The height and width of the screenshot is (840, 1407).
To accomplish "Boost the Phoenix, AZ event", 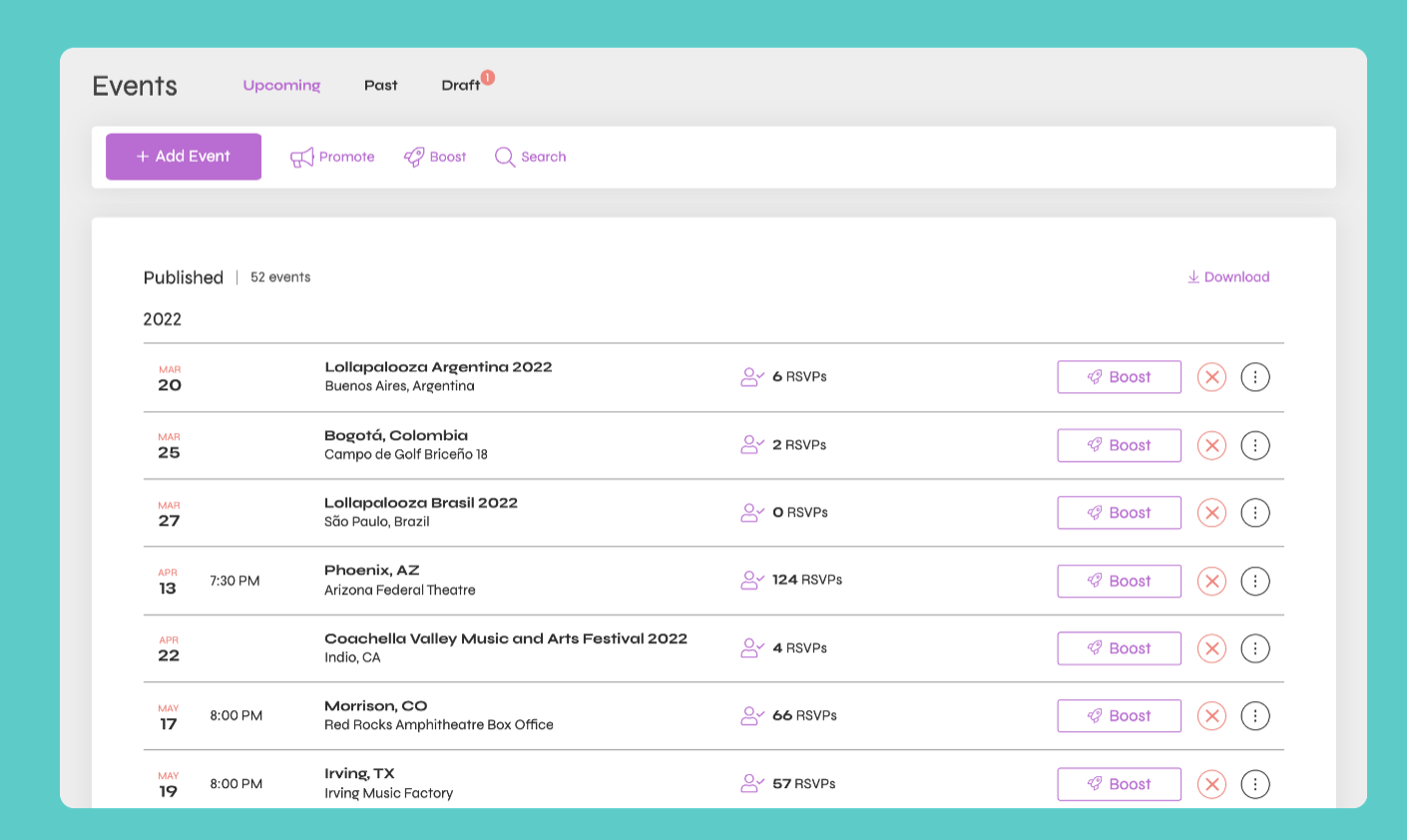I will pyautogui.click(x=1119, y=581).
